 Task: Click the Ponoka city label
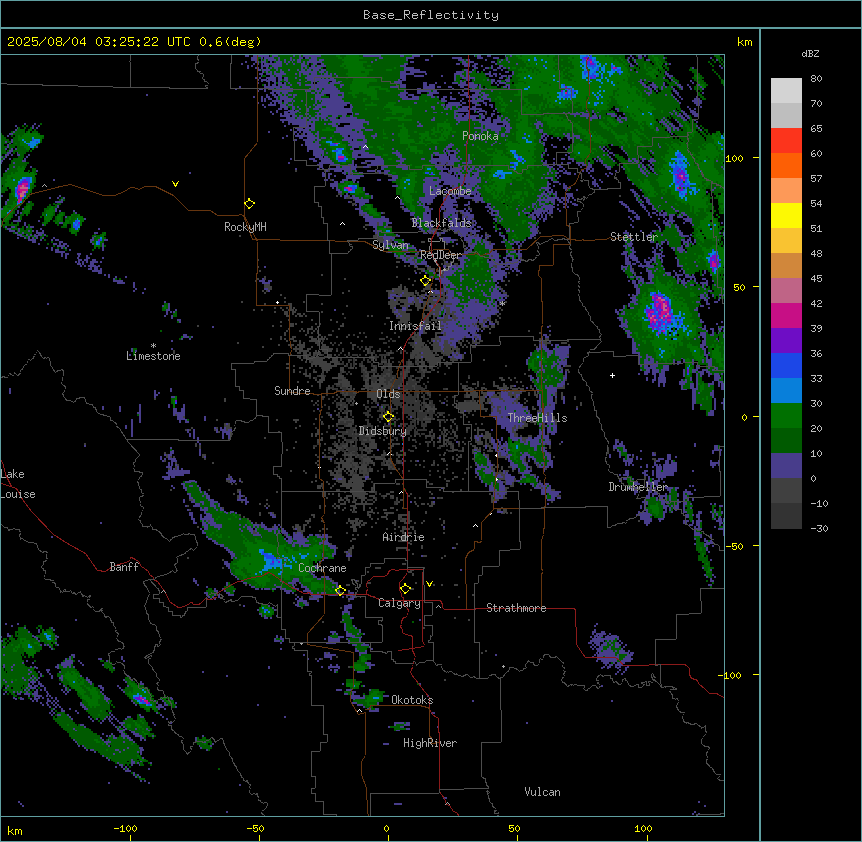480,136
